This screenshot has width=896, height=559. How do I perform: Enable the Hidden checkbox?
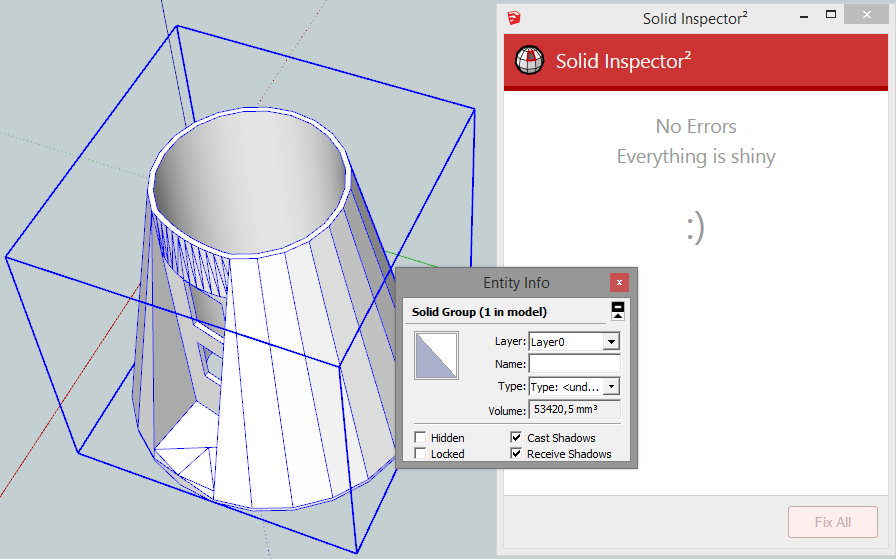pos(420,438)
